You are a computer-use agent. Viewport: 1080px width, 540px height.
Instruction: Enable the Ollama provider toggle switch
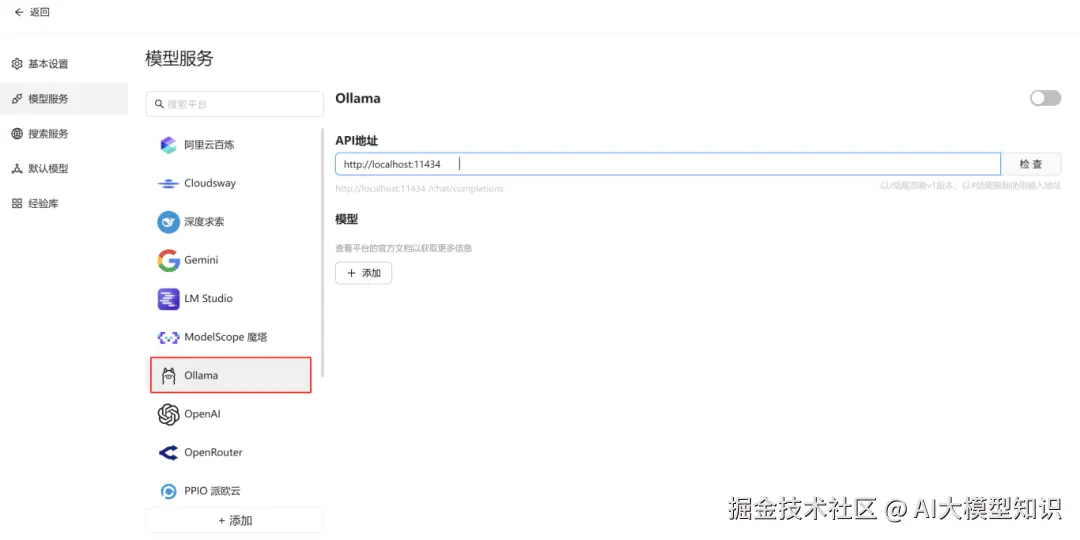tap(1046, 98)
